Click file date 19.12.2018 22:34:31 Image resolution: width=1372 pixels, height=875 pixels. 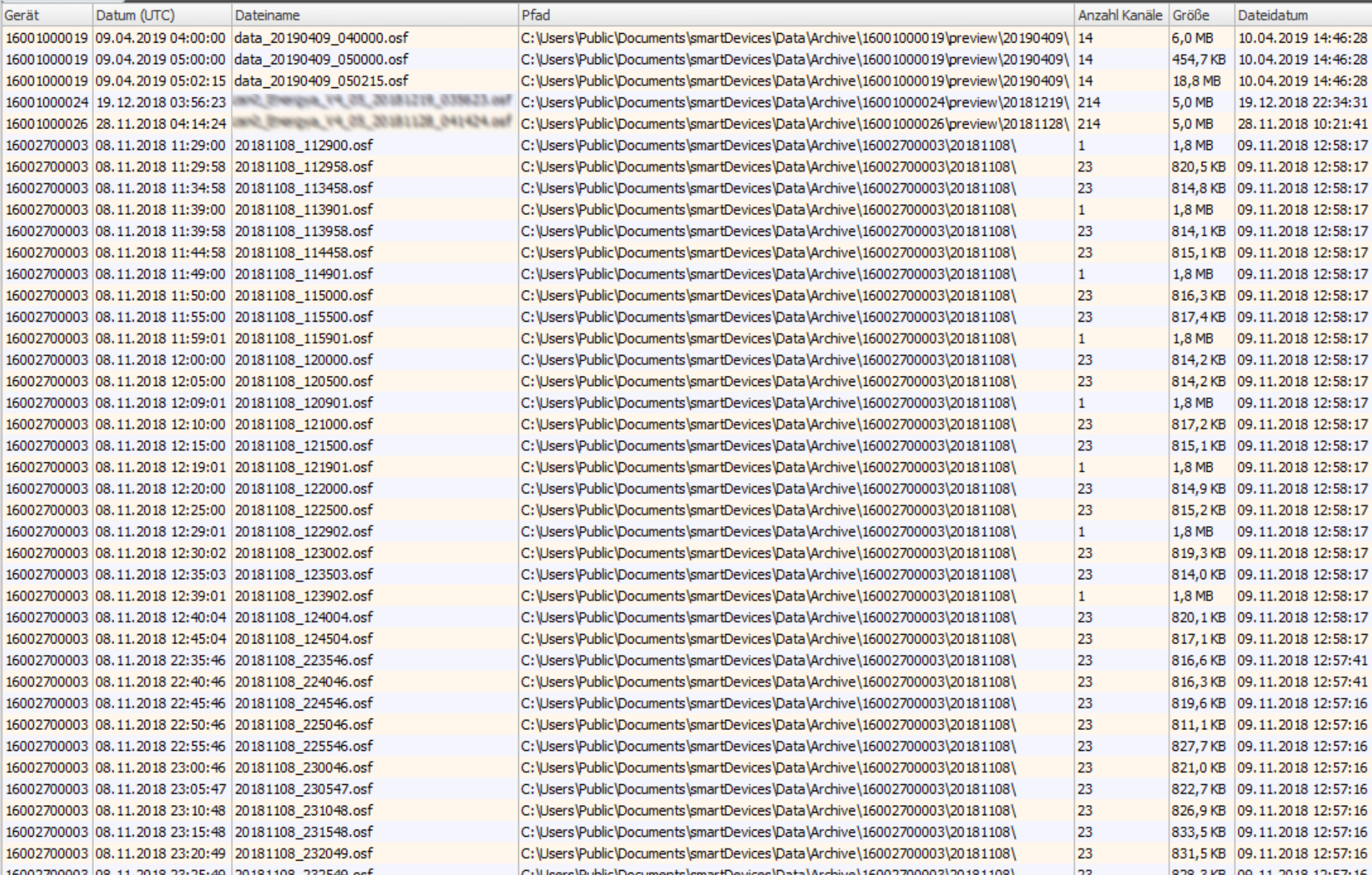[x=1303, y=102]
